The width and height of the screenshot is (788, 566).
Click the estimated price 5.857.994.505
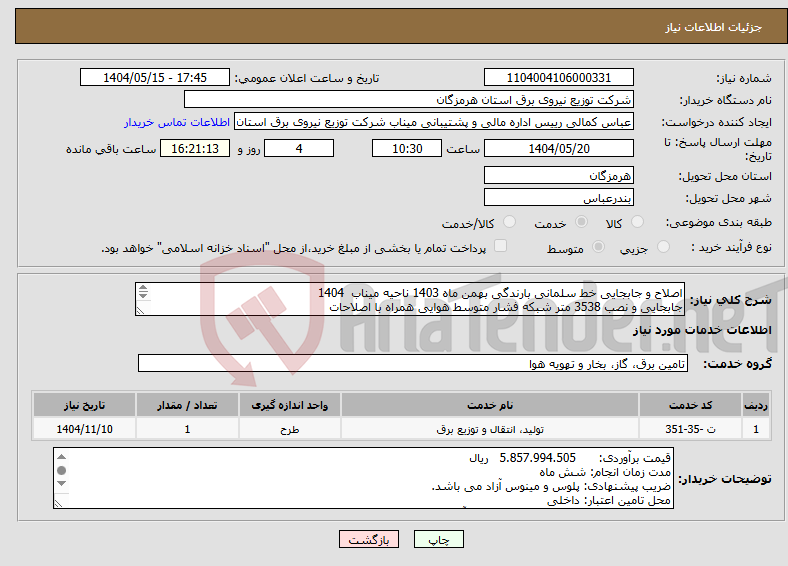[x=537, y=458]
